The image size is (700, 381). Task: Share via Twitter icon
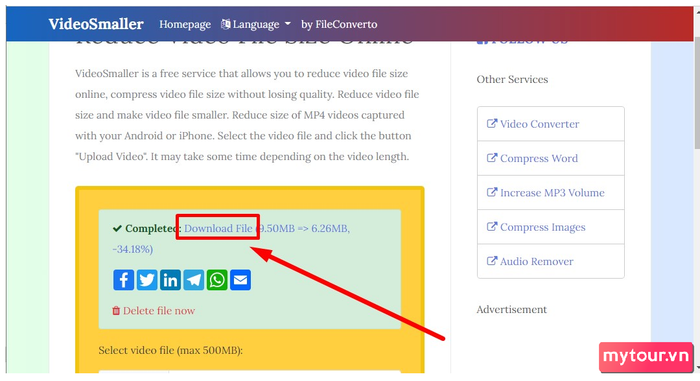pos(147,280)
